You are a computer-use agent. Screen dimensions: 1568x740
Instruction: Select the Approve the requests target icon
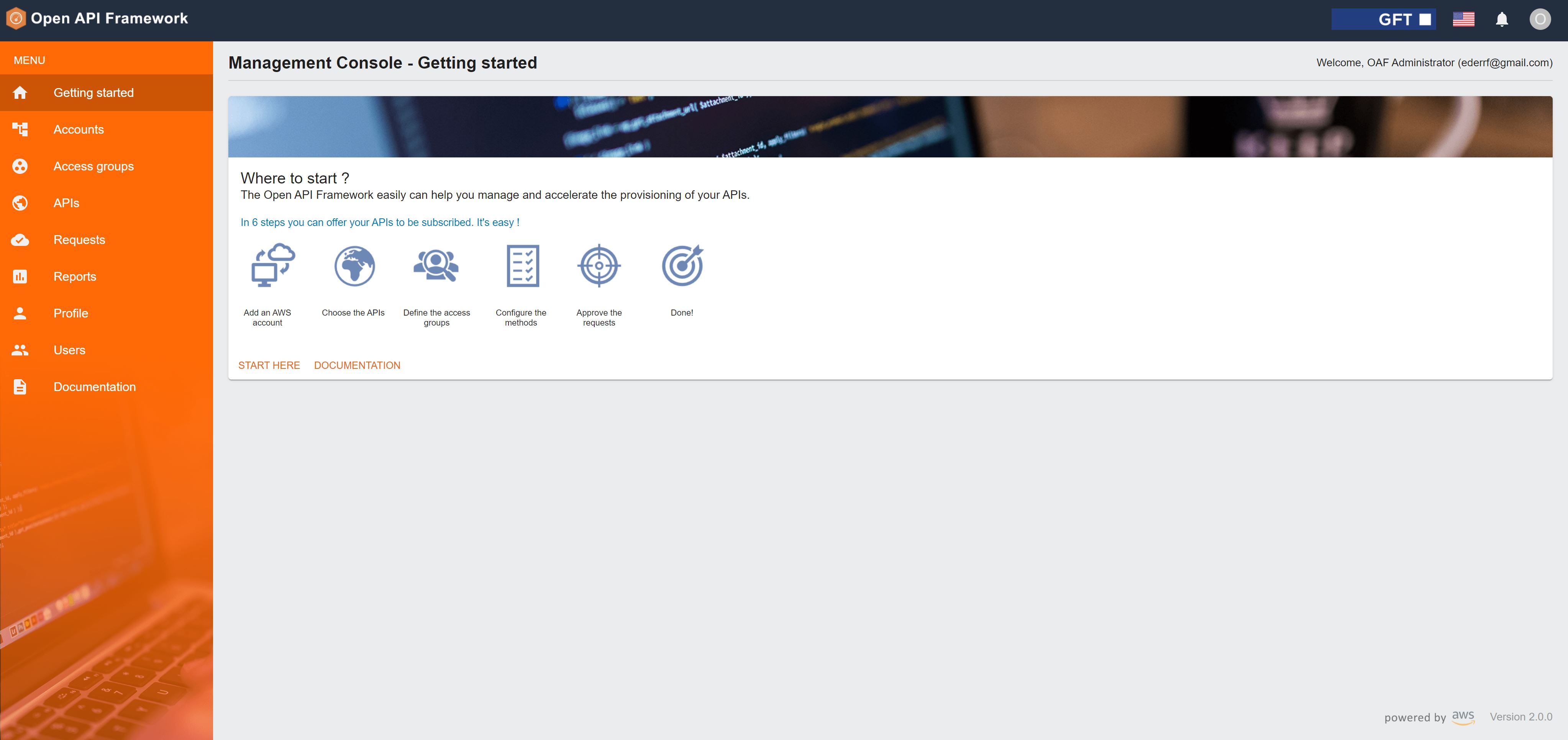click(x=599, y=265)
